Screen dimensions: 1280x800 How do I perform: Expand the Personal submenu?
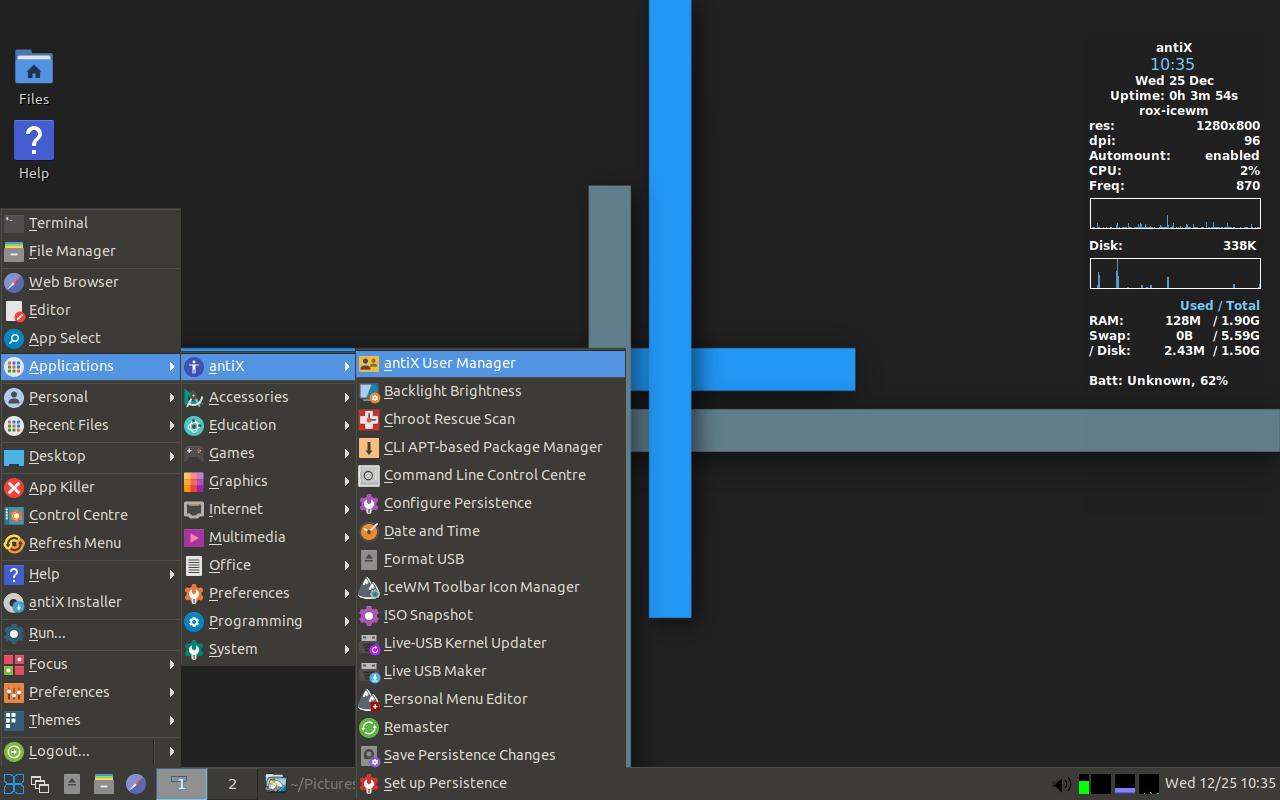91,397
